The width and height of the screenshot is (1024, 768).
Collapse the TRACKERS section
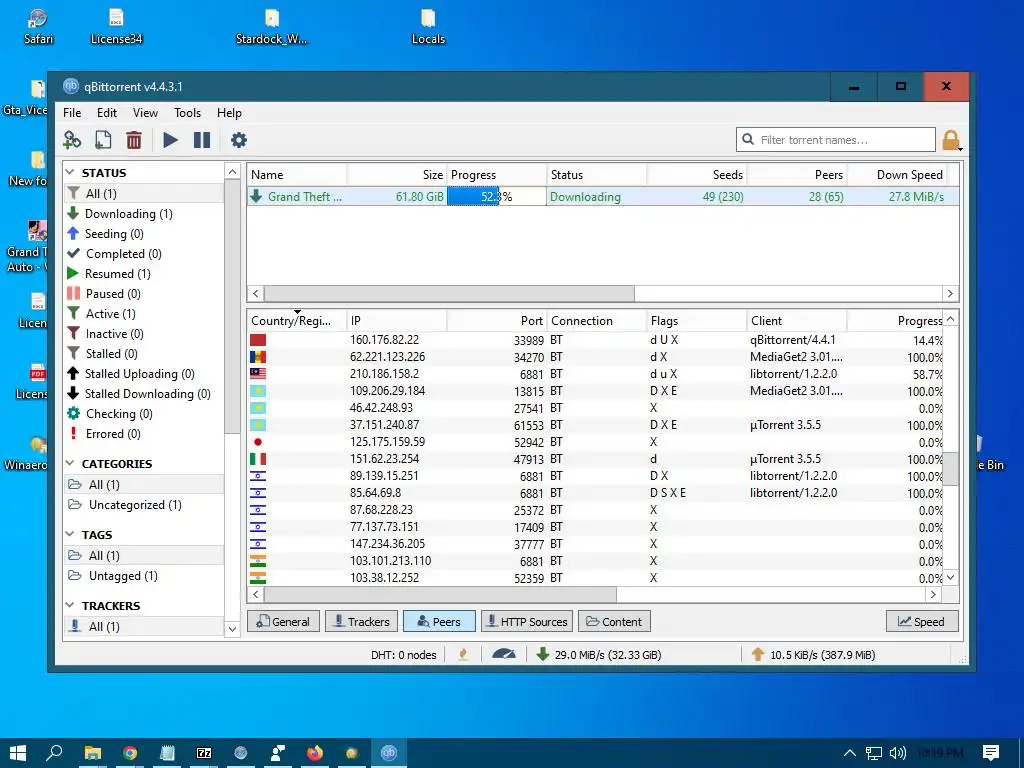(x=70, y=605)
